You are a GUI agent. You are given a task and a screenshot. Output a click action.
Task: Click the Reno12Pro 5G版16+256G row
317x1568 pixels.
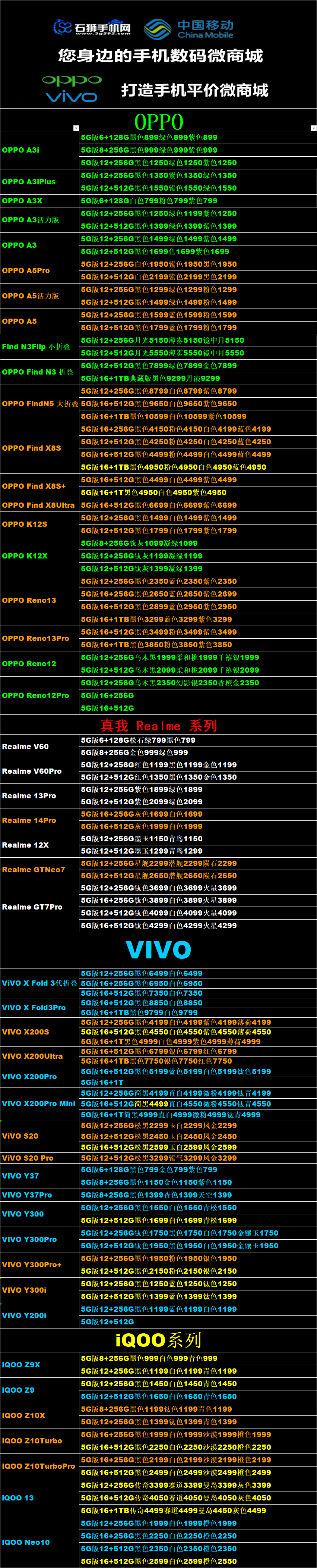[x=198, y=695]
